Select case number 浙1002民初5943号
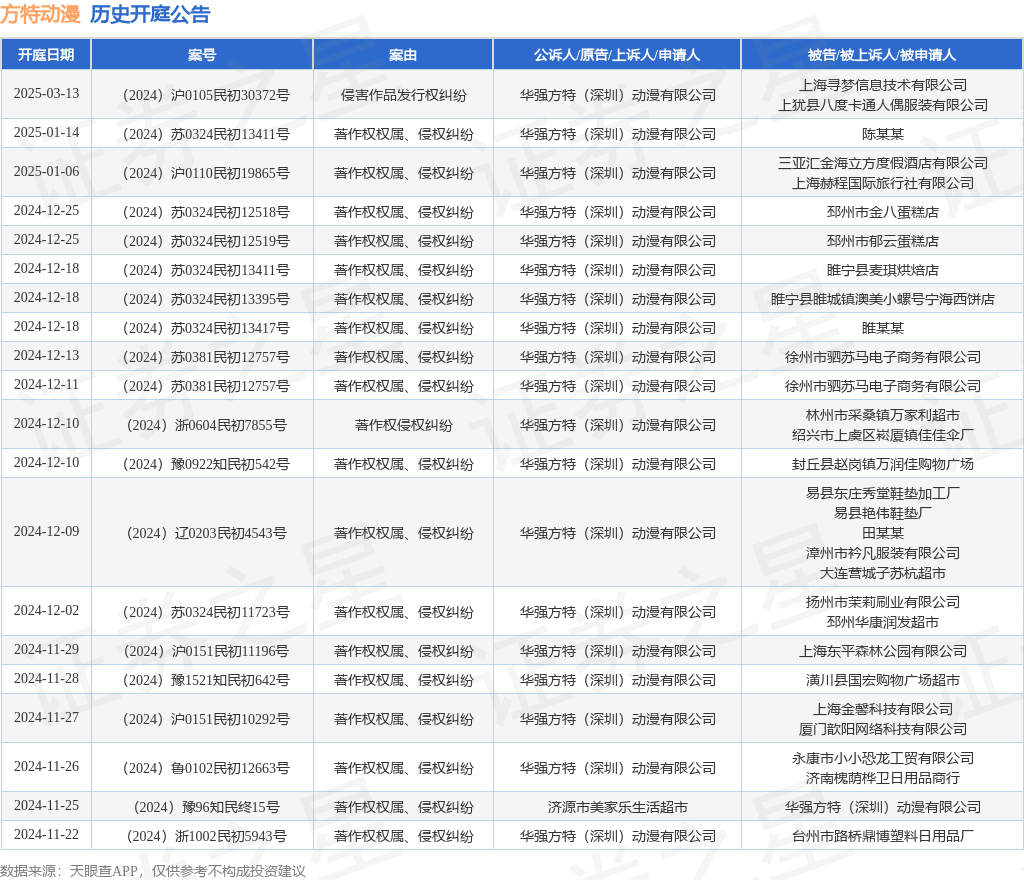This screenshot has height=880, width=1024. [x=206, y=836]
